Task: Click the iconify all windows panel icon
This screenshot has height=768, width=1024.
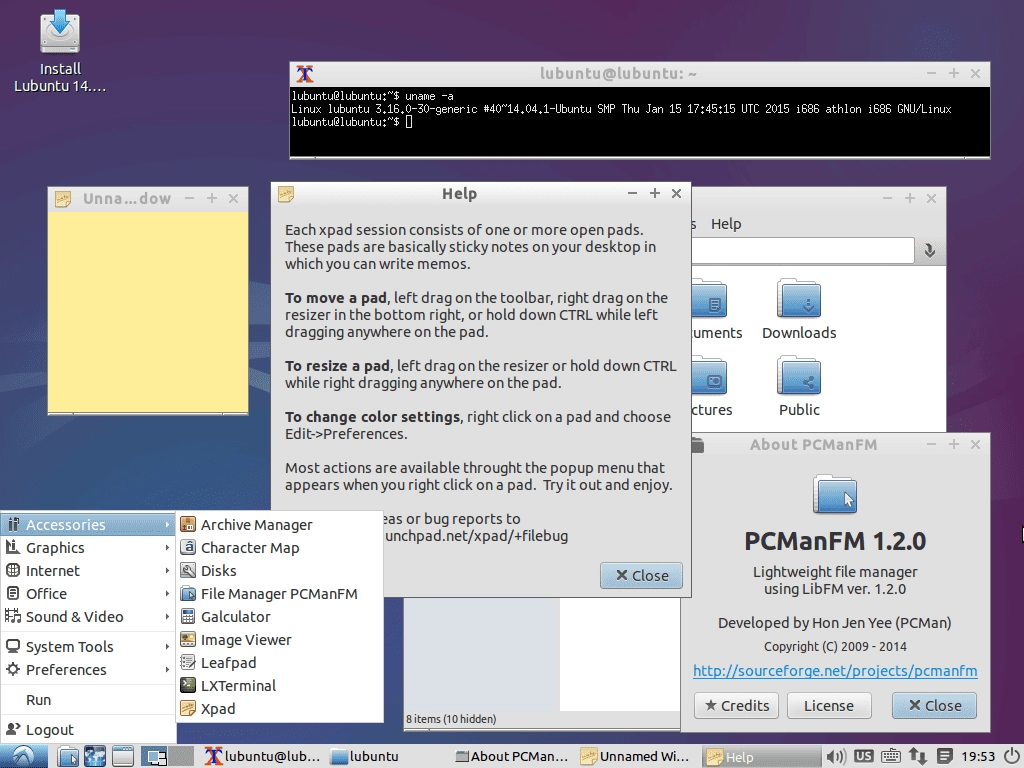Action: [123, 757]
